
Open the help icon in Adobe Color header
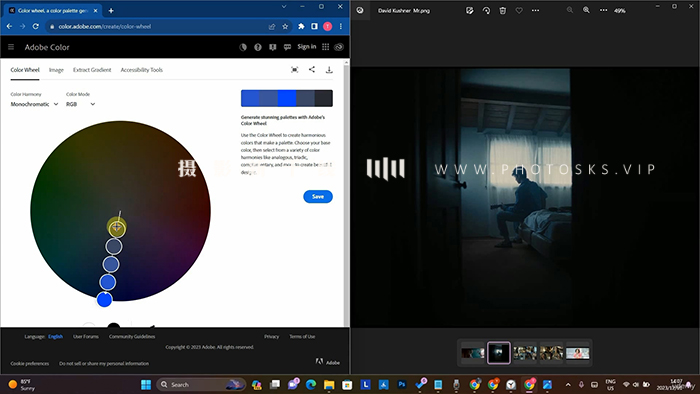pos(258,47)
